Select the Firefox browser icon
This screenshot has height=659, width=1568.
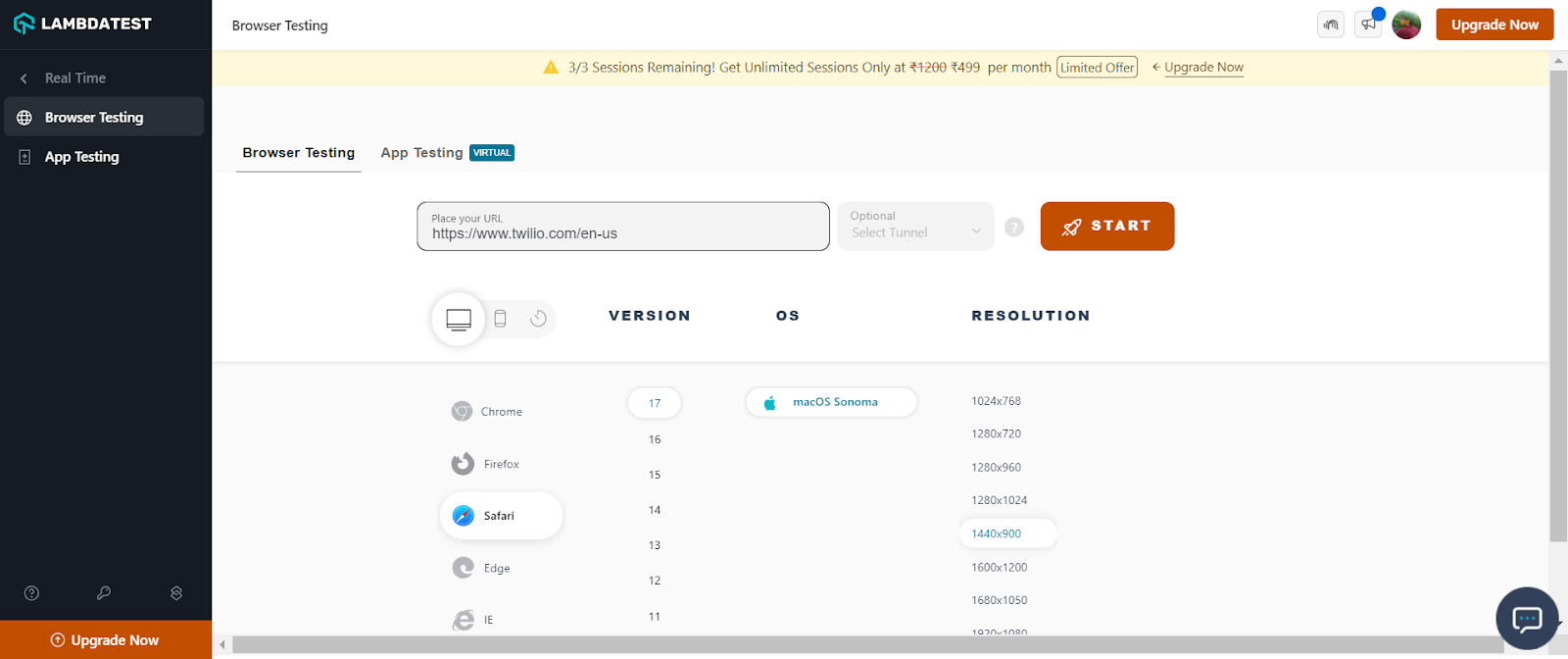click(463, 464)
